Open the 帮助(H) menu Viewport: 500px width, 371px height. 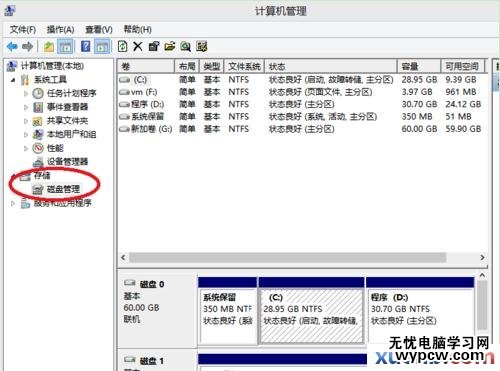pos(137,29)
